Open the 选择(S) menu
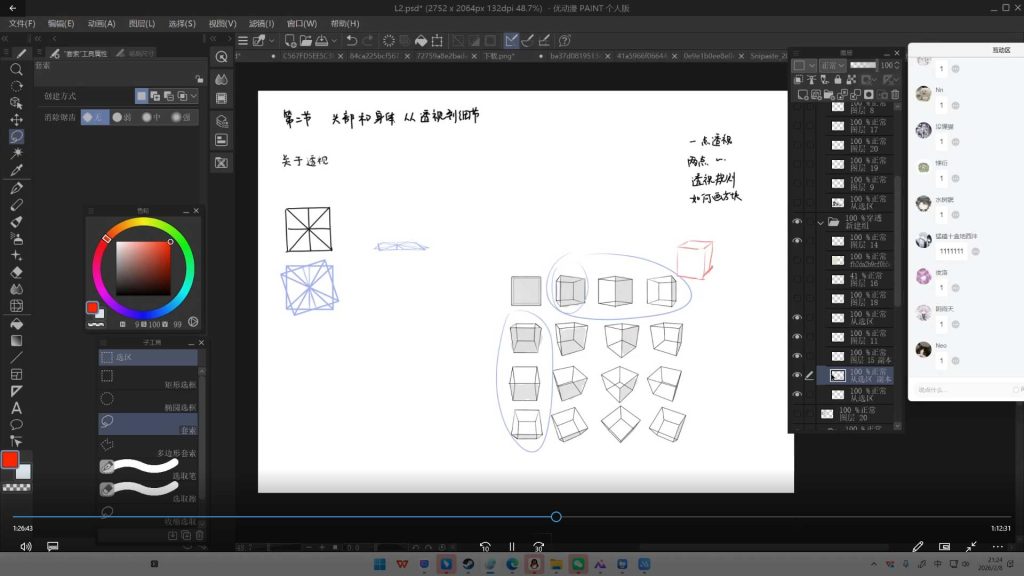Viewport: 1024px width, 576px height. [x=182, y=24]
